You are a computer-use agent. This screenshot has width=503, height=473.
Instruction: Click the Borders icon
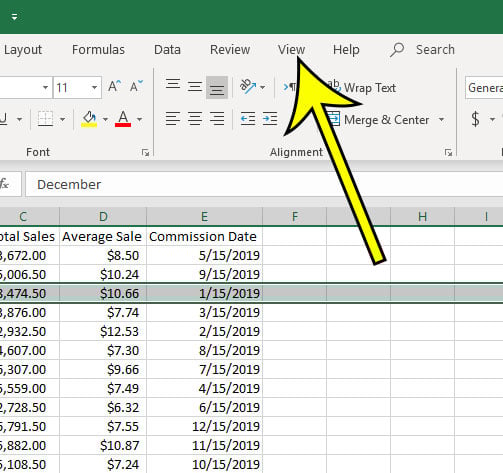pyautogui.click(x=45, y=119)
